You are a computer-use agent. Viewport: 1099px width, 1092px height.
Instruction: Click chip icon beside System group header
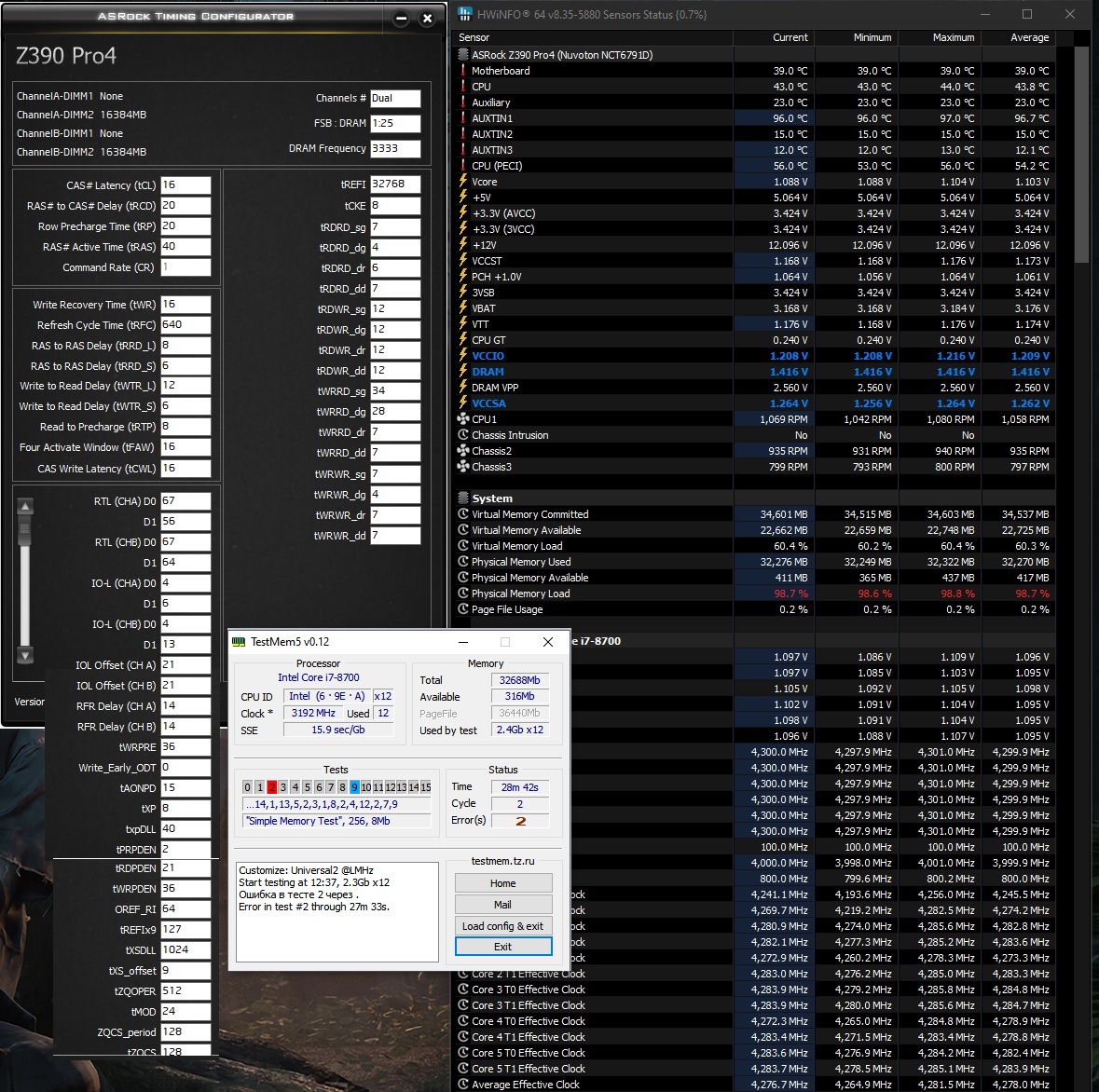click(462, 498)
